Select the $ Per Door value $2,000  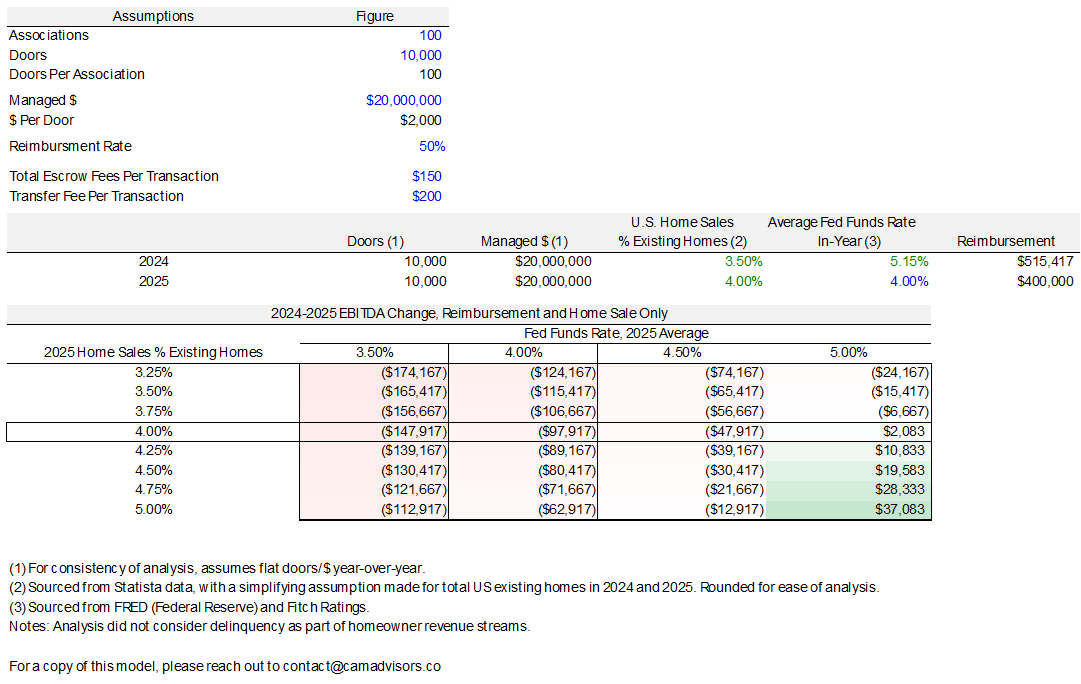coord(421,121)
